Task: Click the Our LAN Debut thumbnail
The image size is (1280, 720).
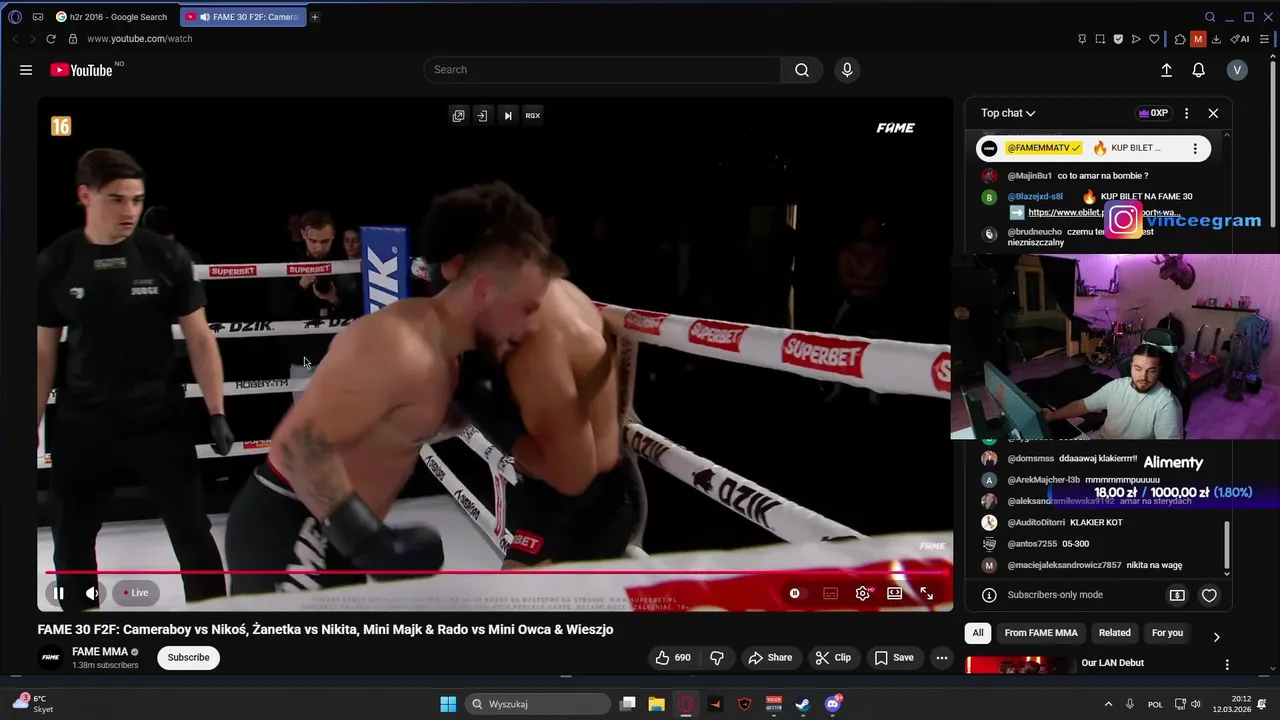Action: [x=1020, y=664]
